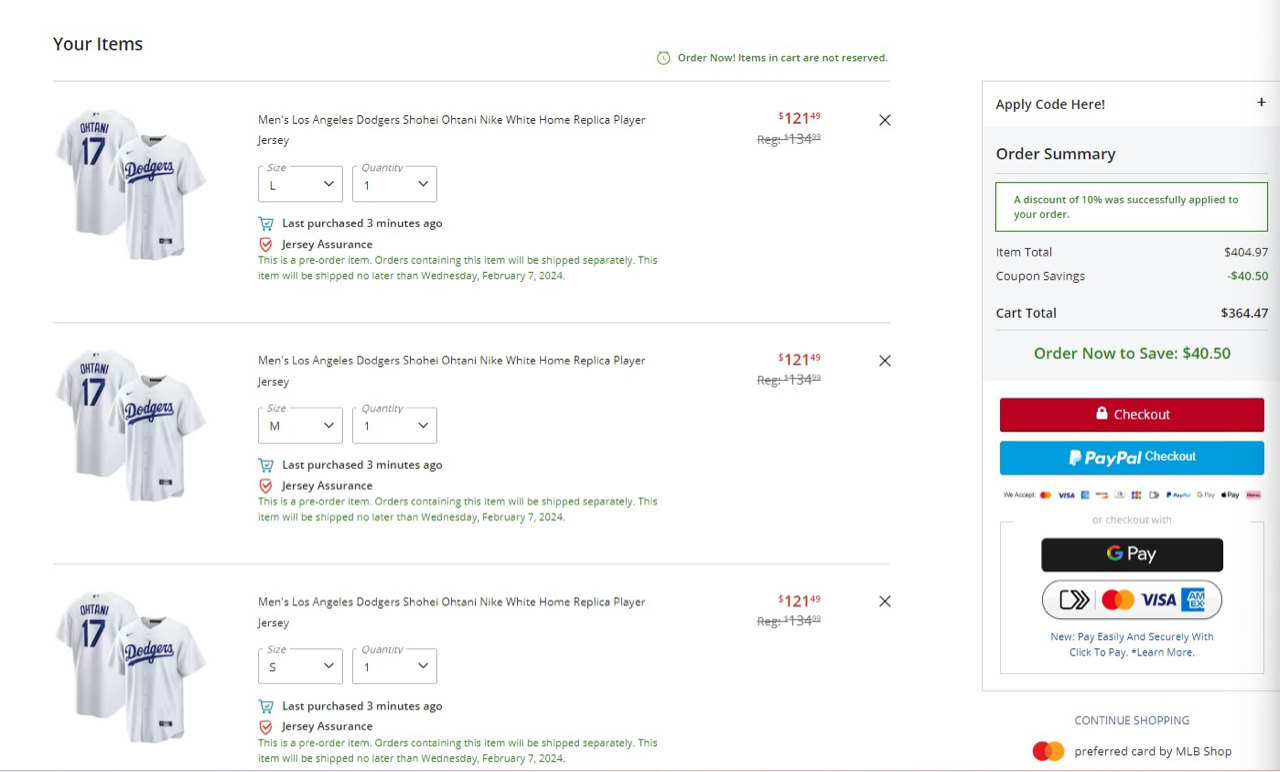The height and width of the screenshot is (772, 1280).
Task: Click the lock icon on Checkout button
Action: [1101, 413]
